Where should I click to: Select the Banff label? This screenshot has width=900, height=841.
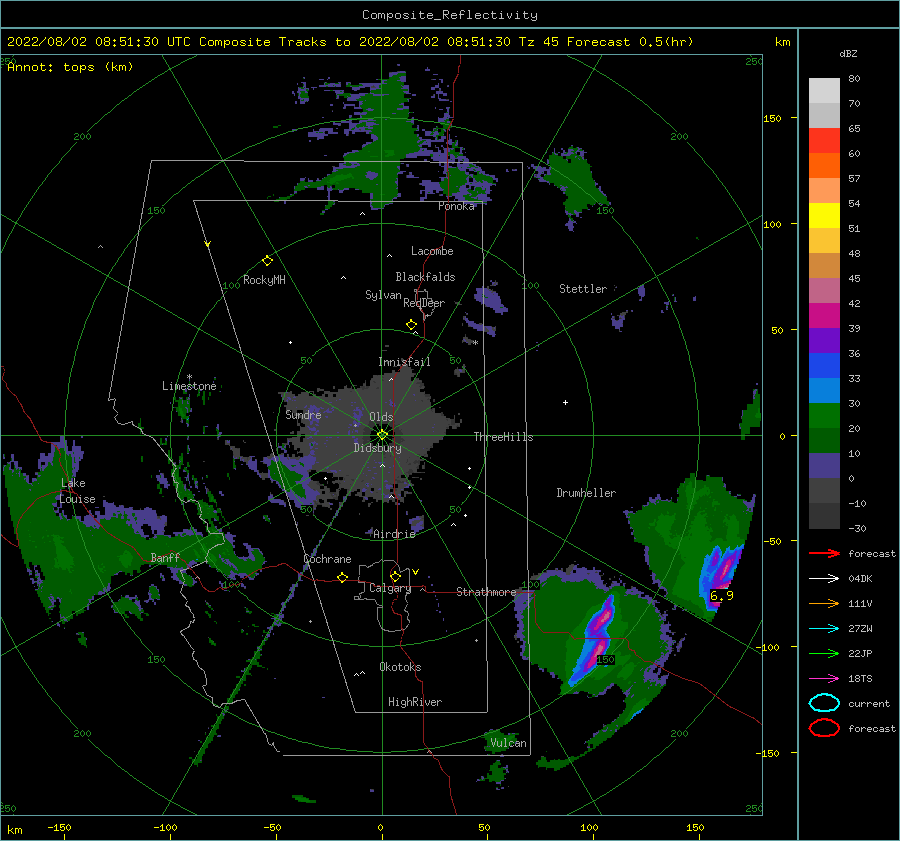[165, 558]
